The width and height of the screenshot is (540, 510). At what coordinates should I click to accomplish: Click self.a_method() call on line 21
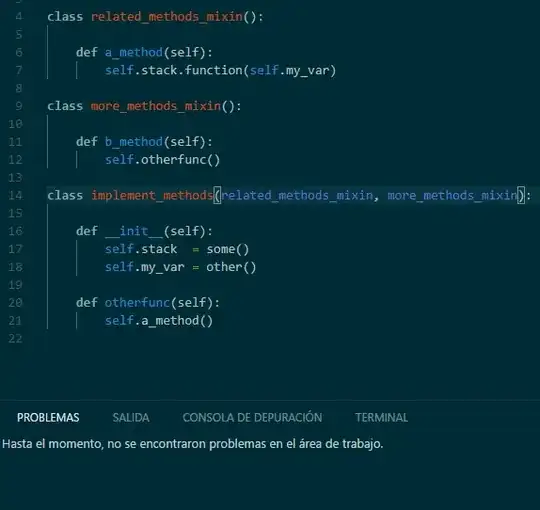coord(159,321)
